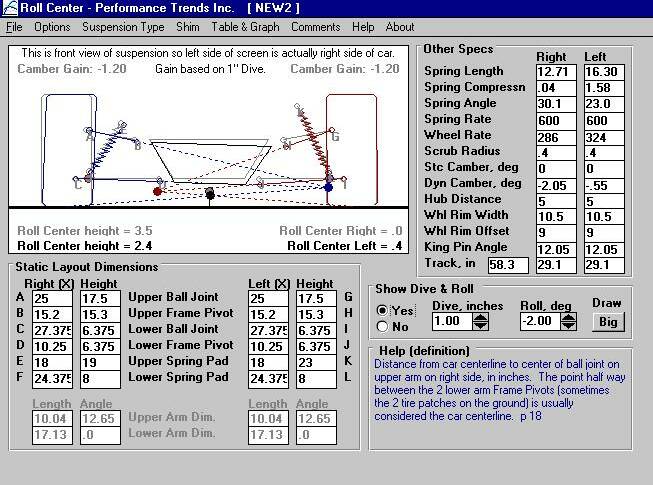Click the Track inches input field
The height and width of the screenshot is (485, 653).
click(x=508, y=266)
